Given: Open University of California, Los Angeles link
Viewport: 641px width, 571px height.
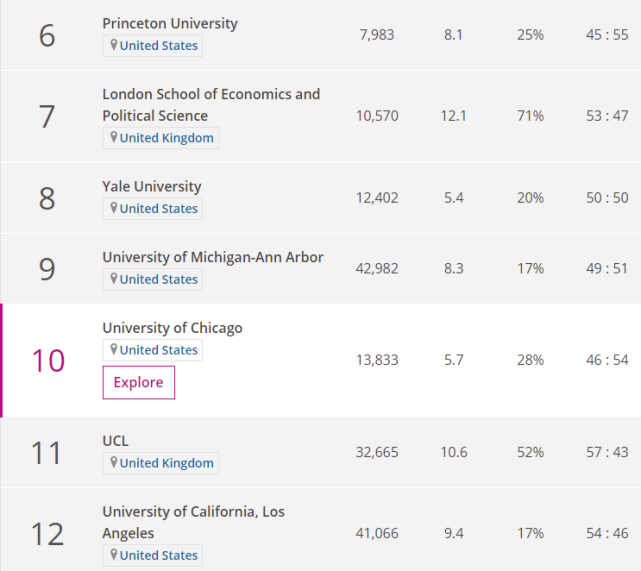Looking at the screenshot, I should click(193, 522).
